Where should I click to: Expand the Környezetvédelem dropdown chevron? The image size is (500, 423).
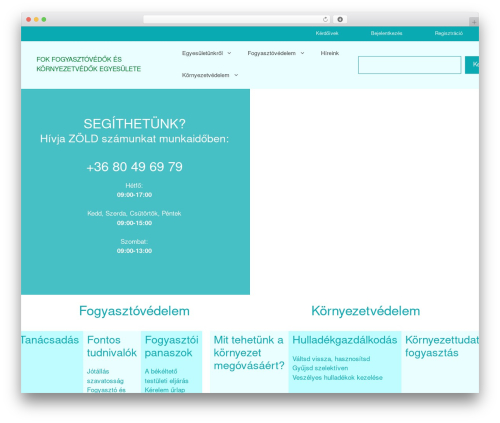click(x=236, y=75)
